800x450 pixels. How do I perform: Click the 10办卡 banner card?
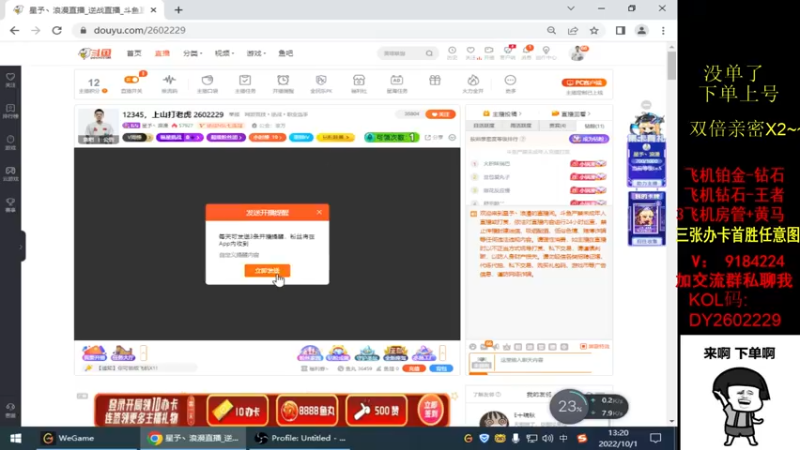point(237,411)
